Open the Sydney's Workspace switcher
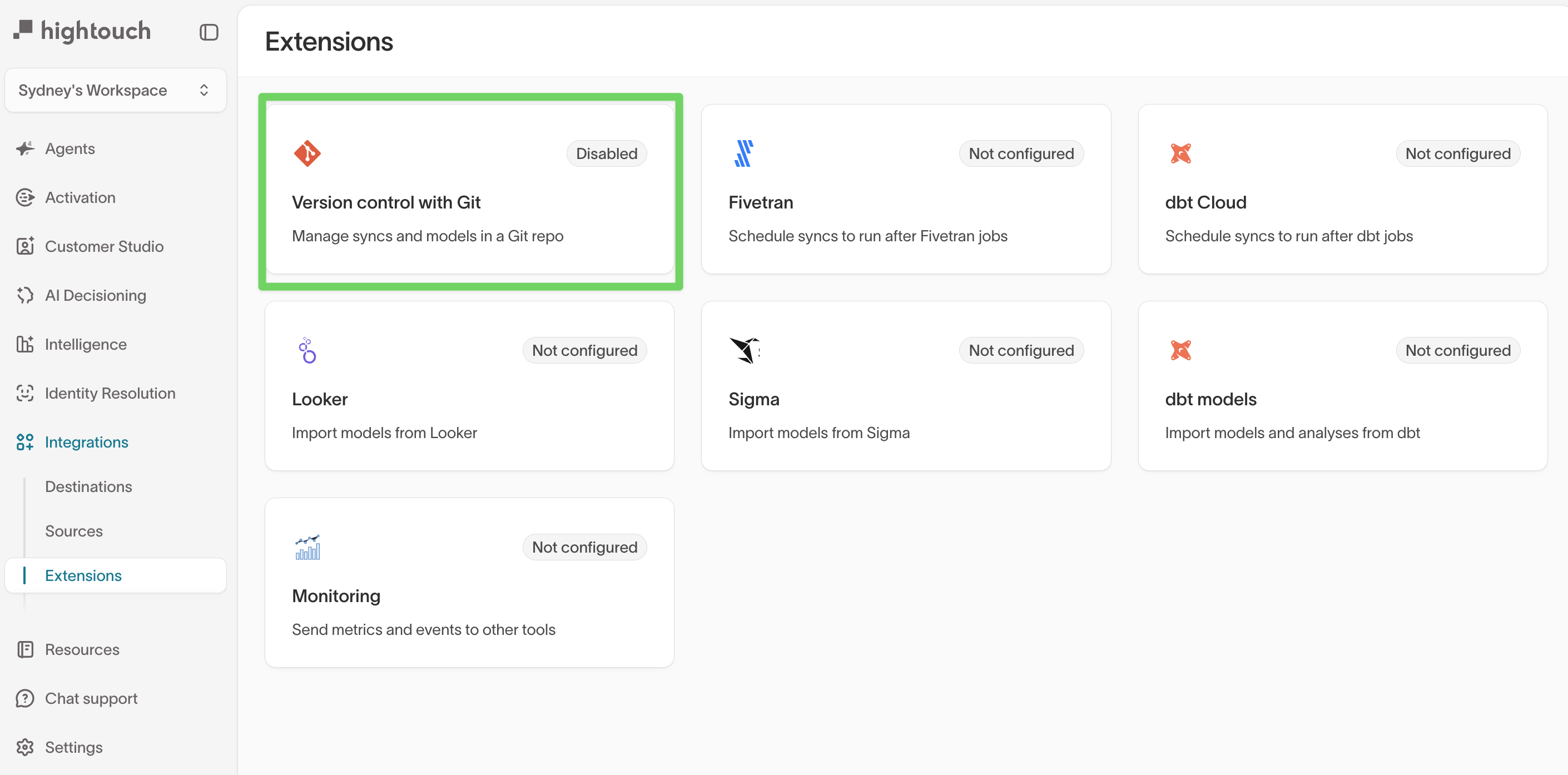The width and height of the screenshot is (1568, 775). (116, 90)
